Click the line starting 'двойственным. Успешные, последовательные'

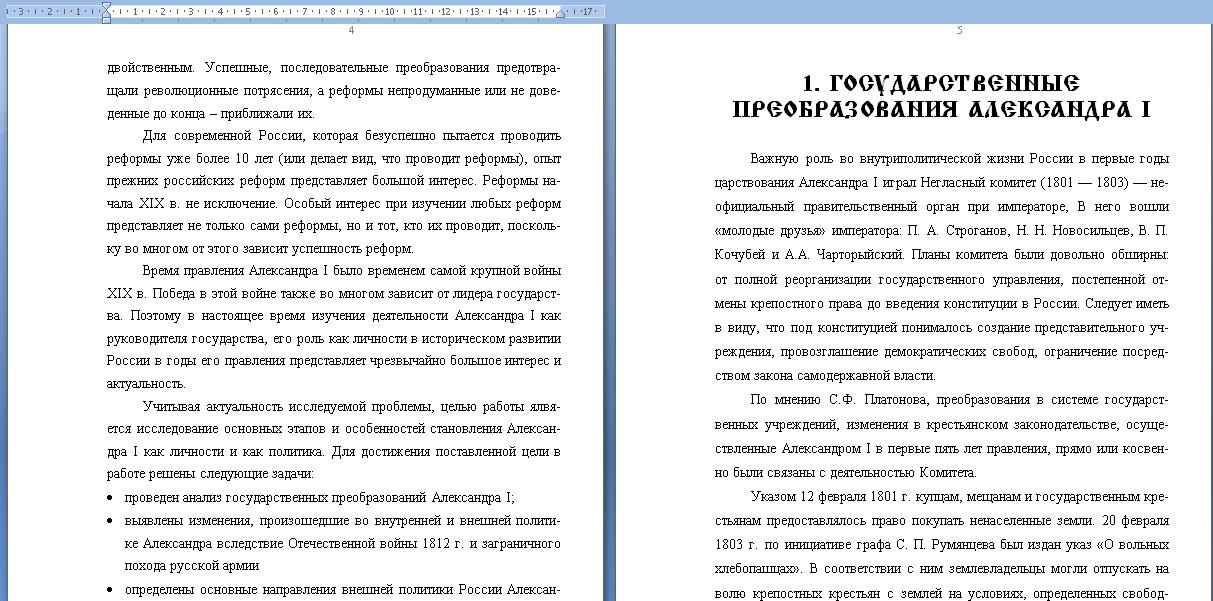[x=334, y=68]
